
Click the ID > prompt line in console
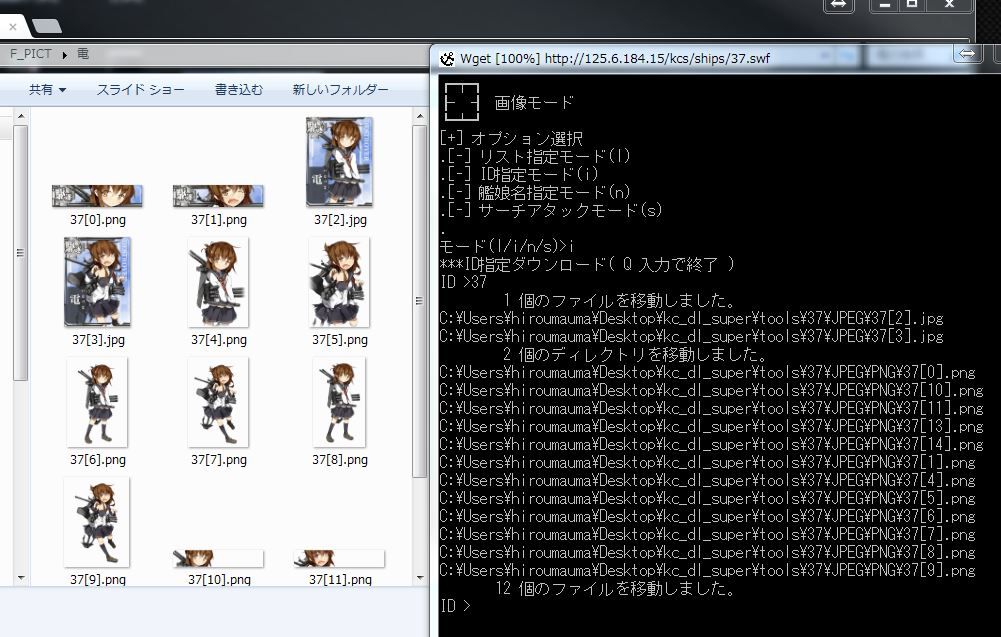coord(455,606)
